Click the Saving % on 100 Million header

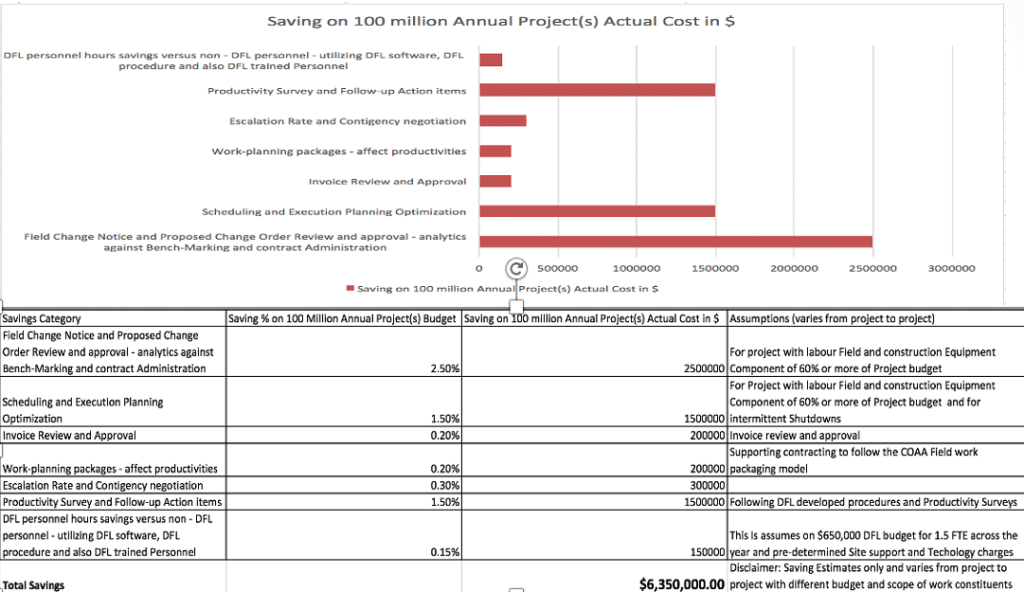tap(344, 318)
